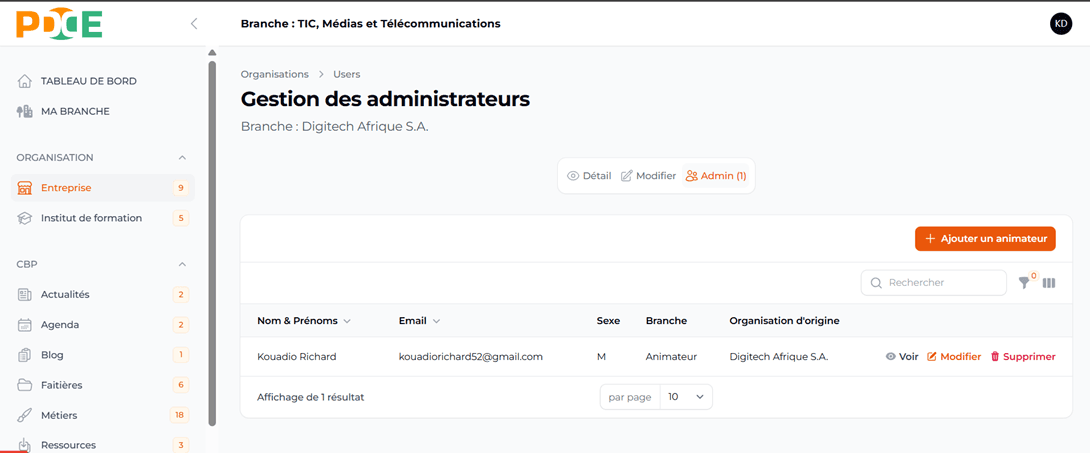
Task: Click the eye icon beside the Détail tab
Action: pos(574,176)
